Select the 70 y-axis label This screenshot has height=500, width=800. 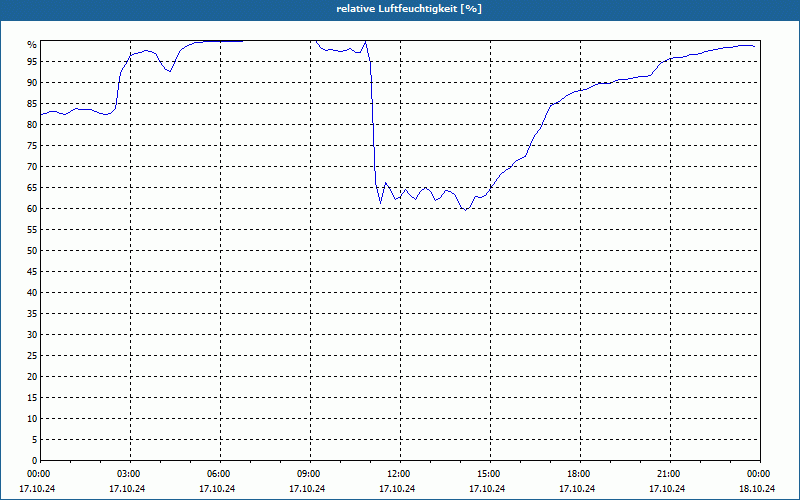[32, 167]
